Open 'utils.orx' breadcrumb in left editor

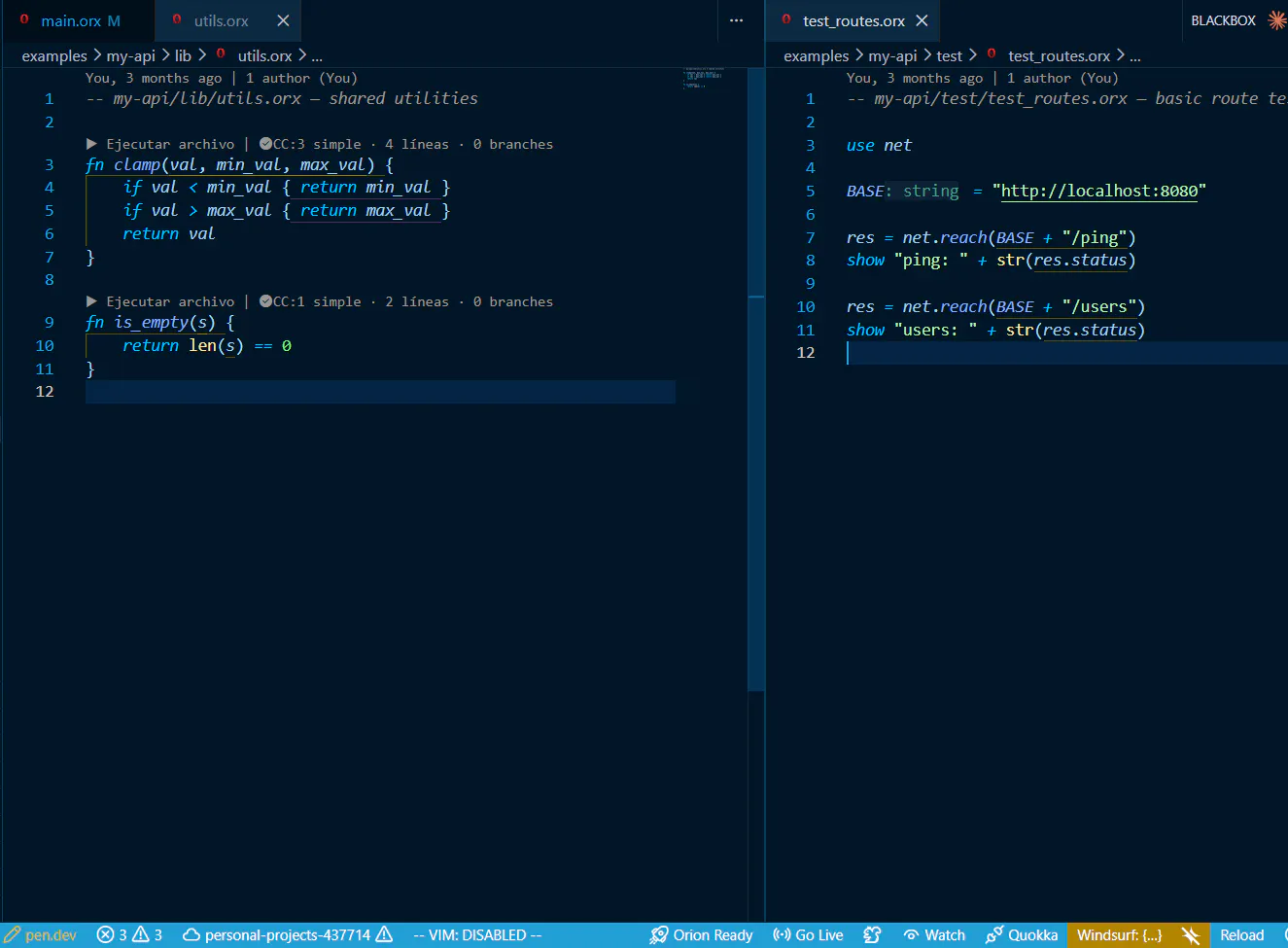click(x=264, y=56)
